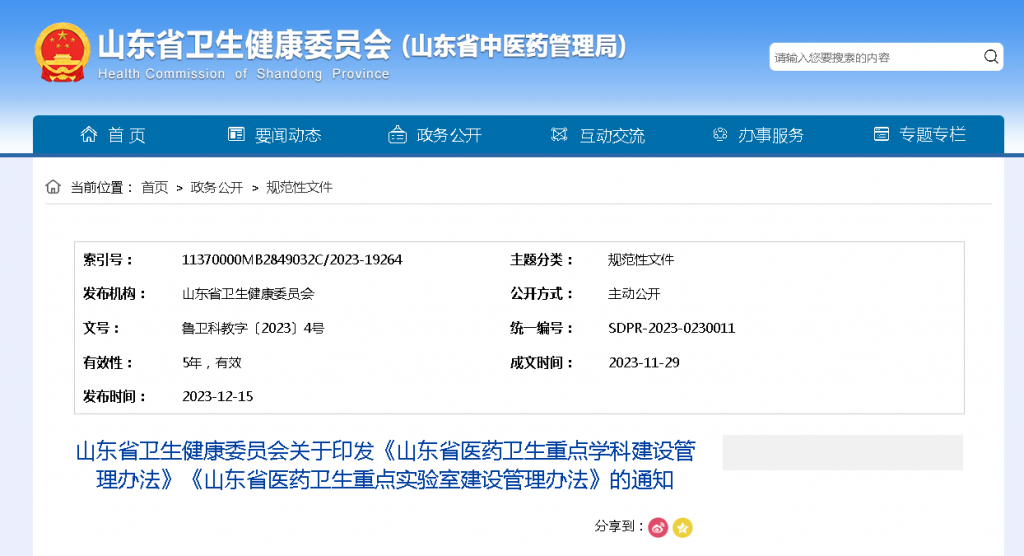Click the 分享到 label

(x=619, y=526)
